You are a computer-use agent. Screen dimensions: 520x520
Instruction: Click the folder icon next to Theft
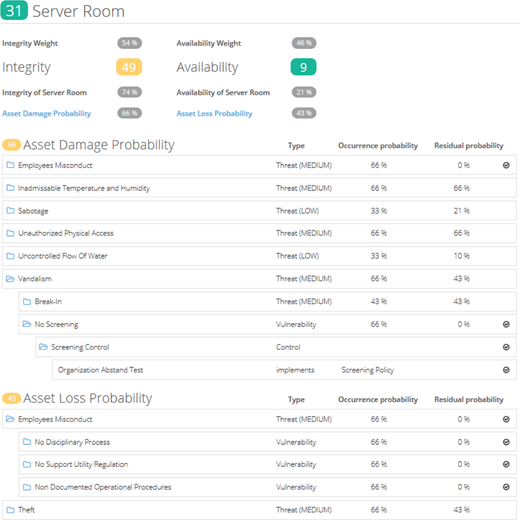click(10, 510)
